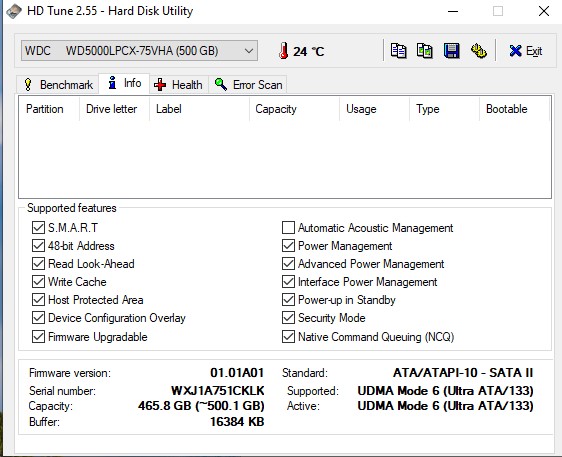Toggle the S.M.A.R.T checkbox
Viewport: 562px width, 457px height.
pos(38,228)
